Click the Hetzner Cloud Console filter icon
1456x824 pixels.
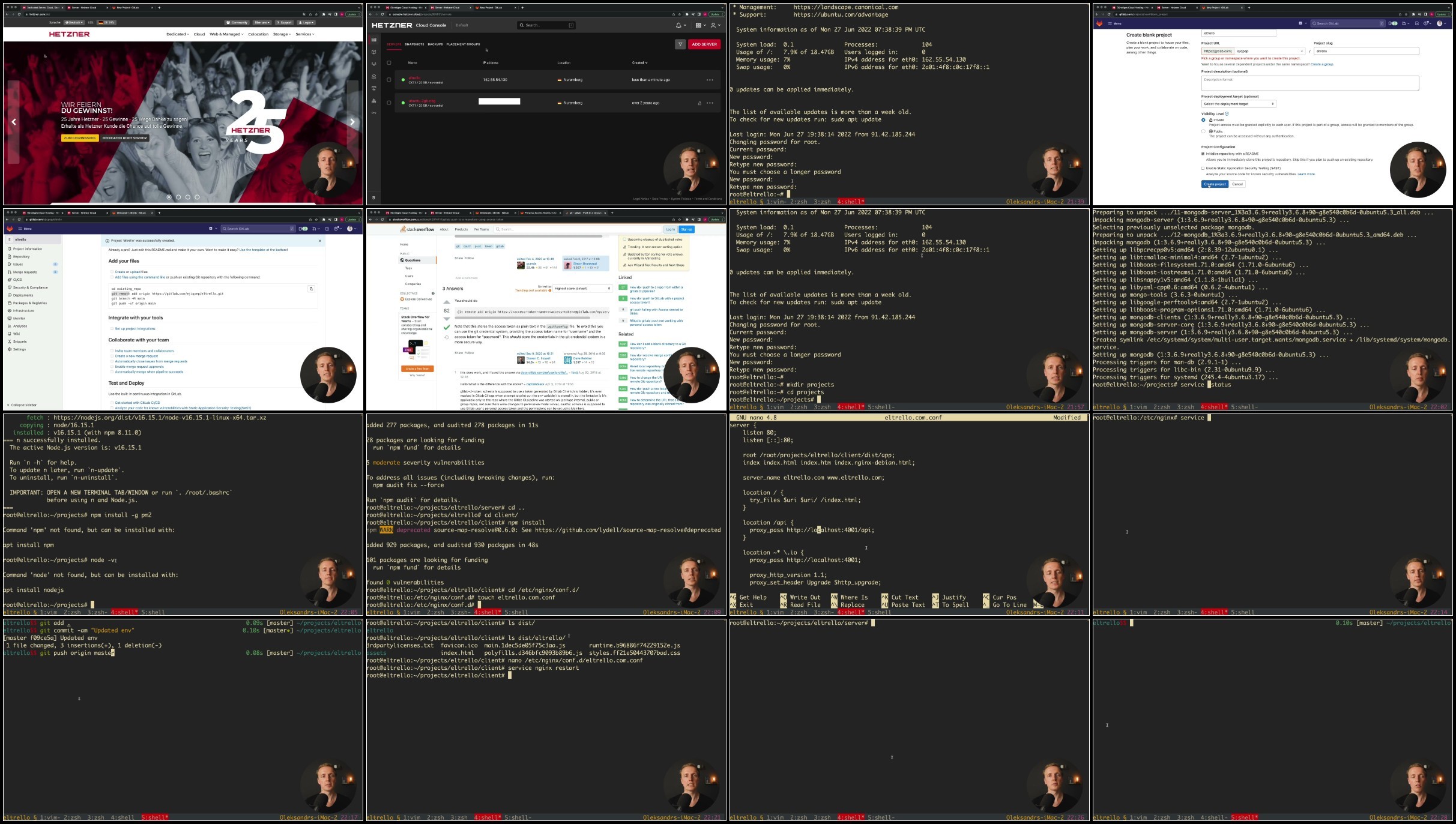click(x=680, y=44)
